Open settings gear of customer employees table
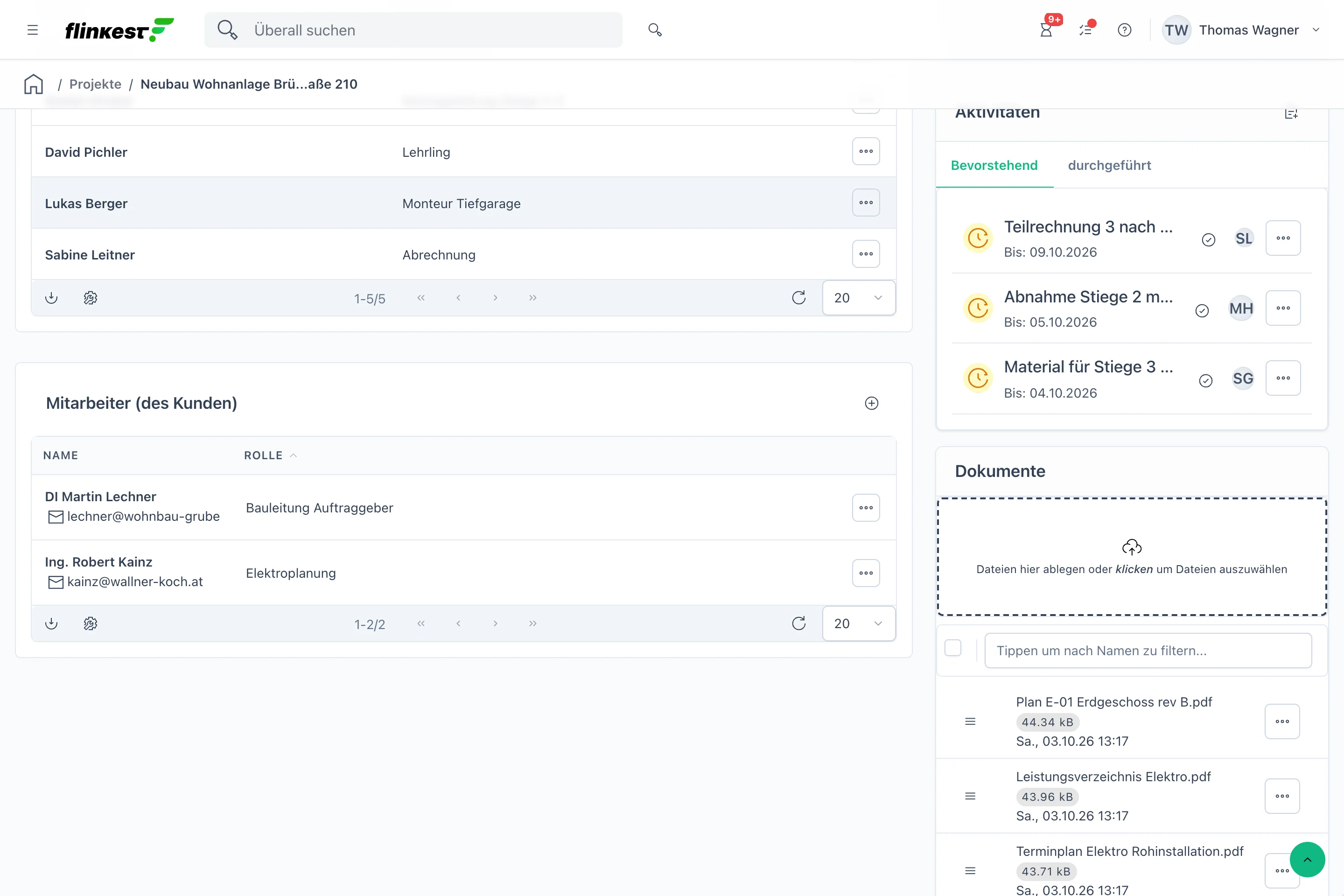The width and height of the screenshot is (1344, 896). pyautogui.click(x=90, y=623)
